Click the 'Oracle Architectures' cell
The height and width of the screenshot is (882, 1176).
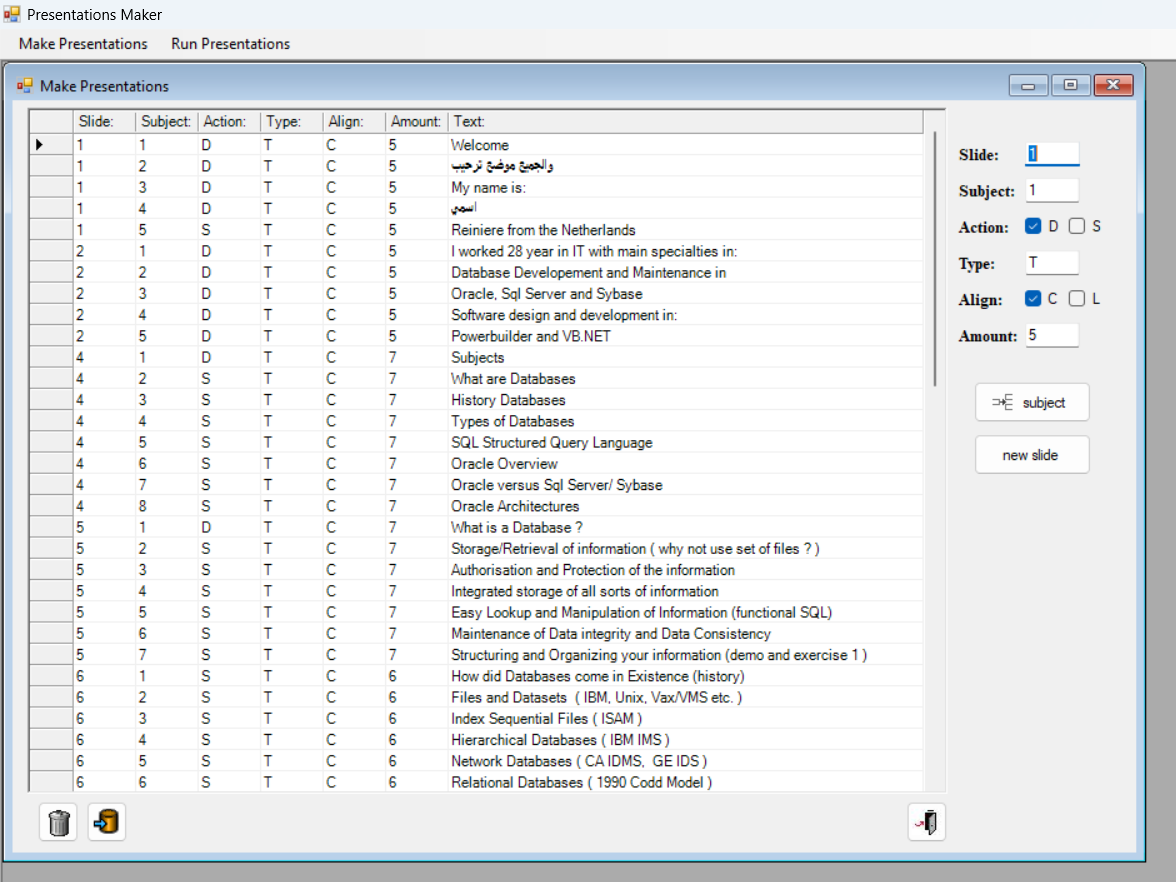[x=686, y=506]
